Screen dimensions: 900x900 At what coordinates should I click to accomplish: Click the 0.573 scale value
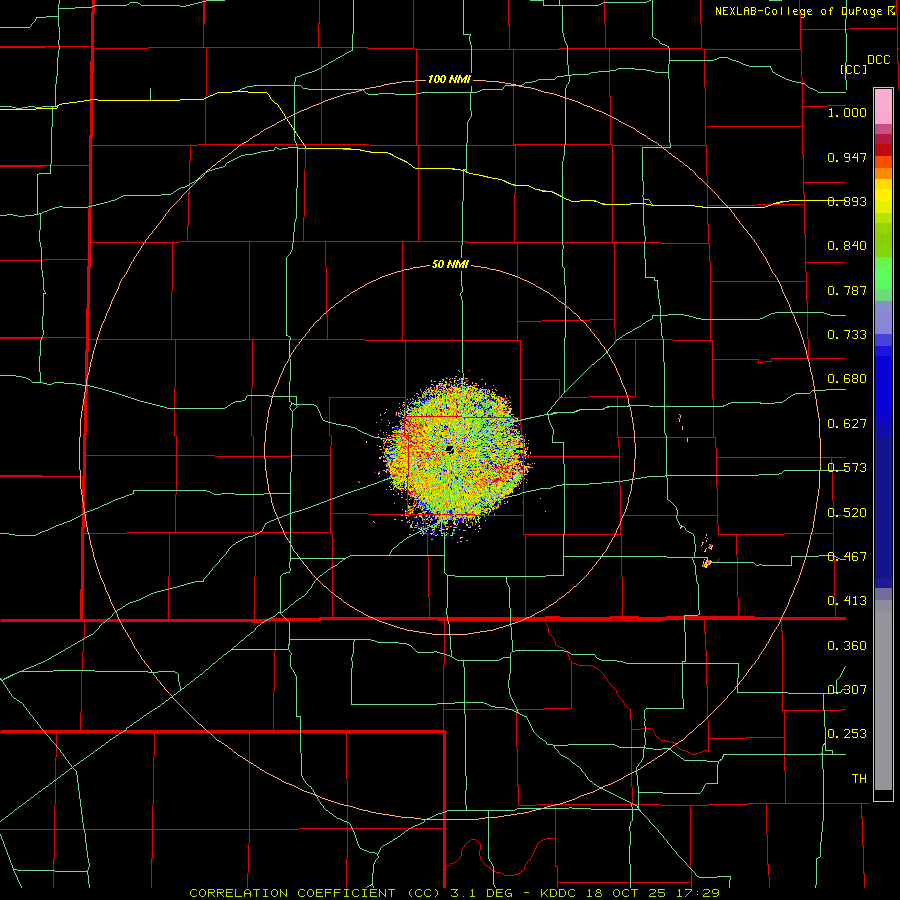pyautogui.click(x=847, y=468)
